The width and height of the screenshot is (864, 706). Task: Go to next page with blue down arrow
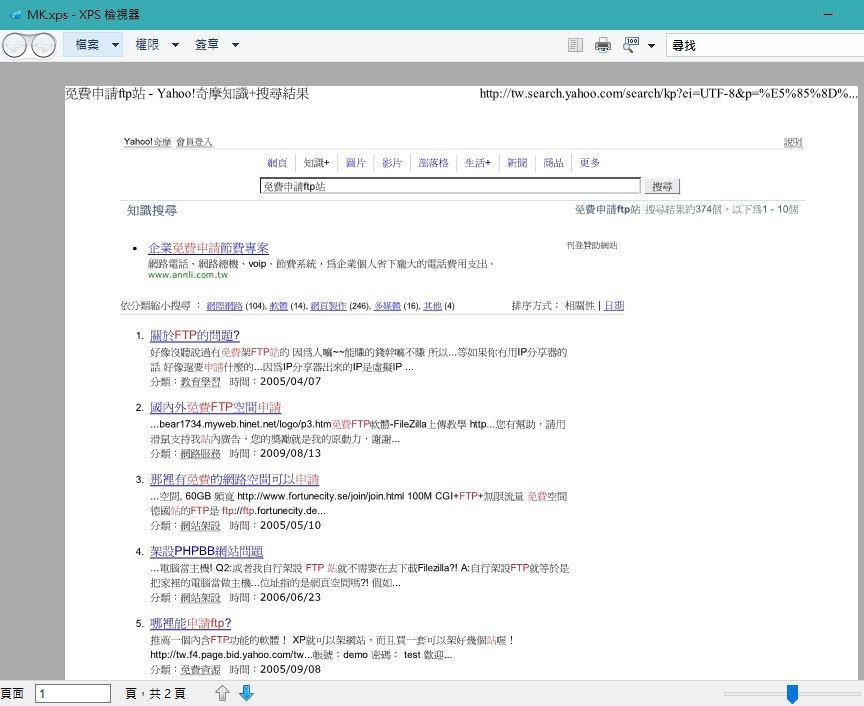pyautogui.click(x=247, y=693)
